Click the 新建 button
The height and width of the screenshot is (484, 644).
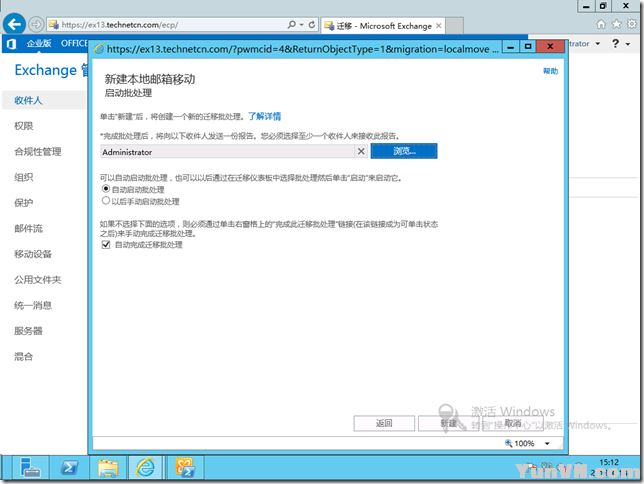tap(448, 423)
